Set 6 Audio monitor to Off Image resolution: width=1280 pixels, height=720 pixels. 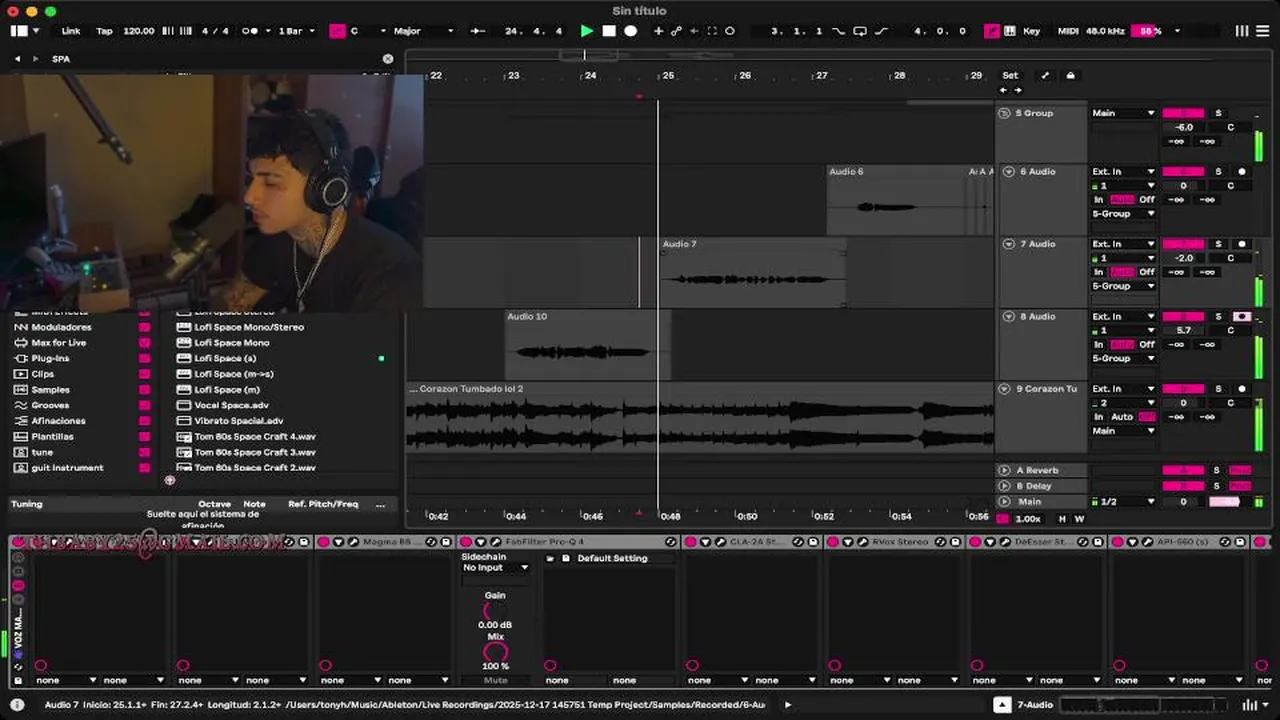[x=1147, y=200]
